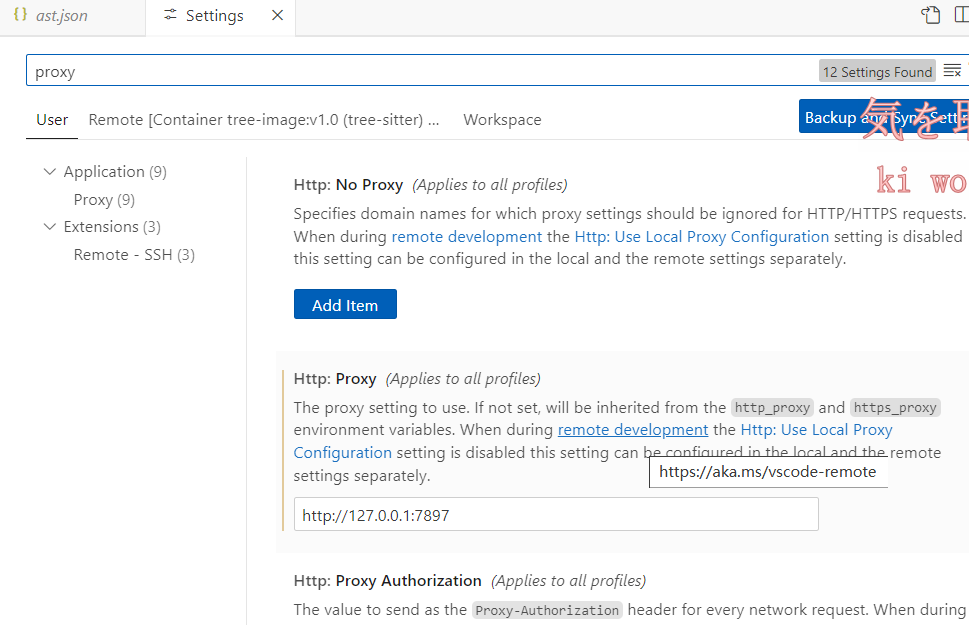Click the http_proxy code label

point(772,408)
